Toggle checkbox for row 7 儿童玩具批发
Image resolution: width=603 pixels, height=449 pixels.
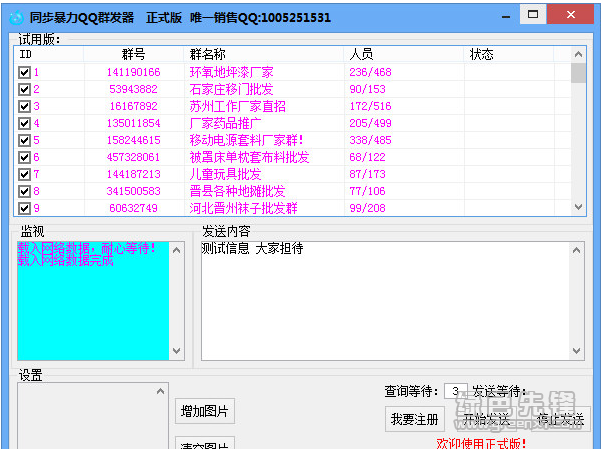point(24,174)
